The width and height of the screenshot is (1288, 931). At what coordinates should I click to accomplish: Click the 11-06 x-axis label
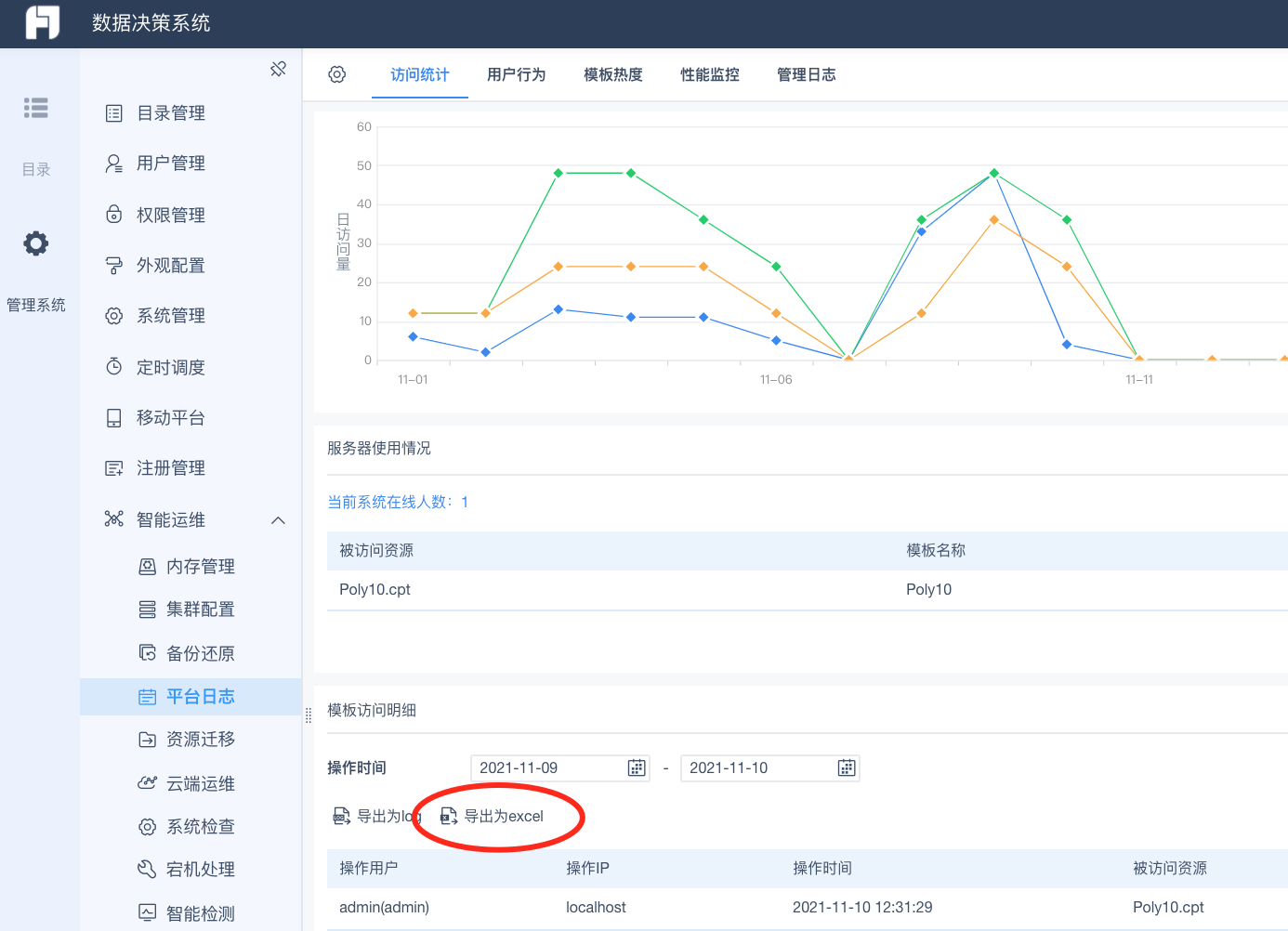click(x=776, y=379)
